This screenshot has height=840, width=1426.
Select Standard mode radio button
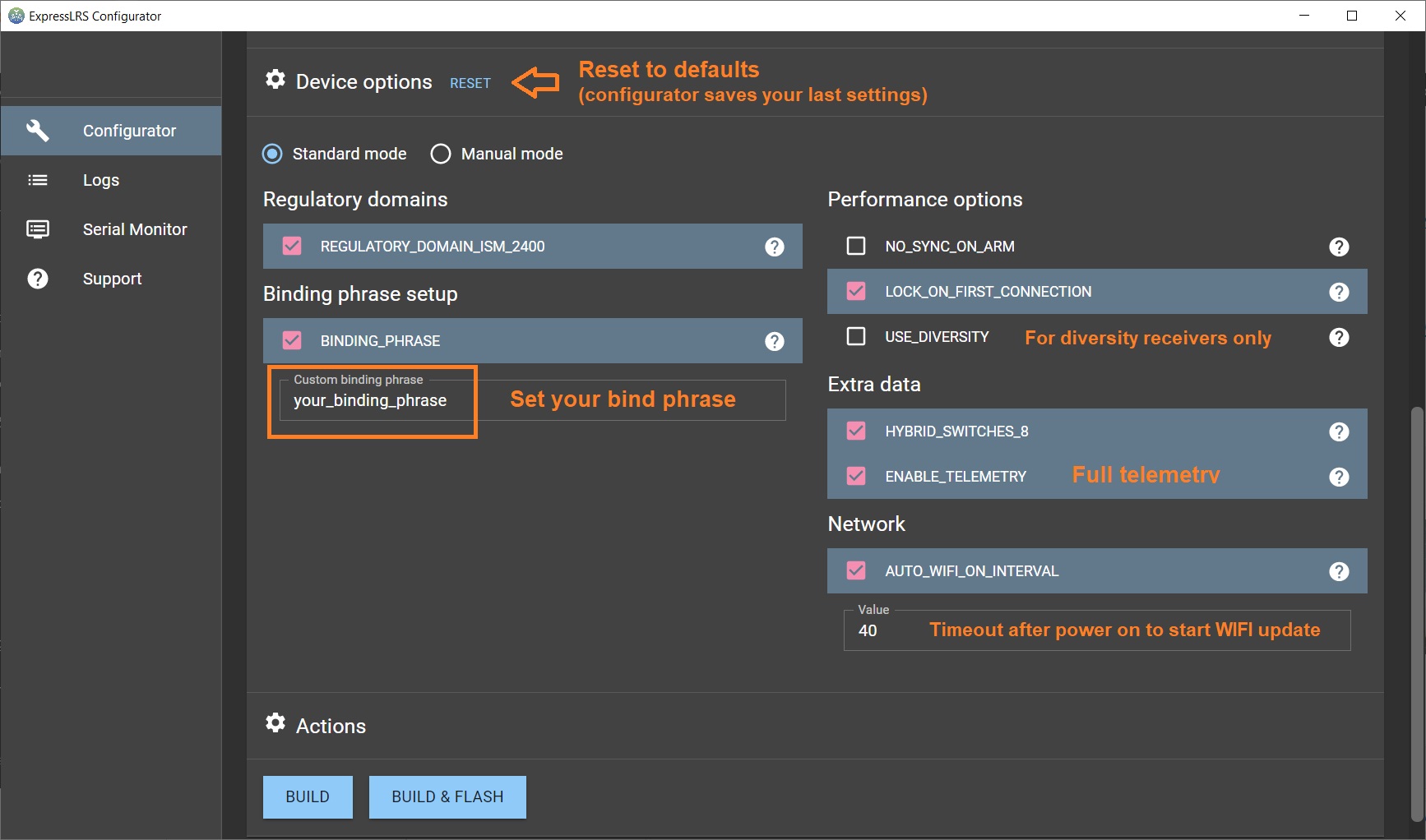(272, 154)
